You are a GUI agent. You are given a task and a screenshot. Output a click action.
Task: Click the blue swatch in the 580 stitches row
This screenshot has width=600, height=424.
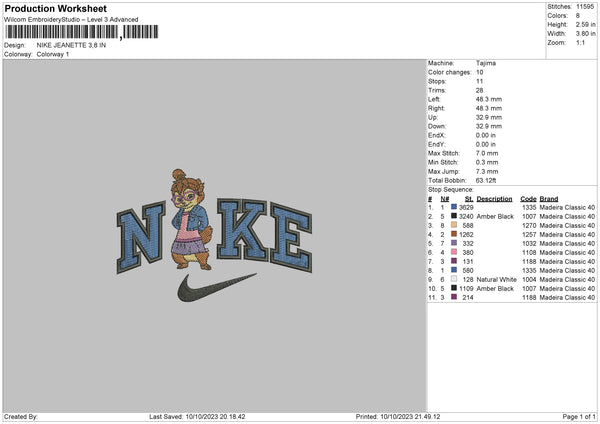tap(454, 270)
